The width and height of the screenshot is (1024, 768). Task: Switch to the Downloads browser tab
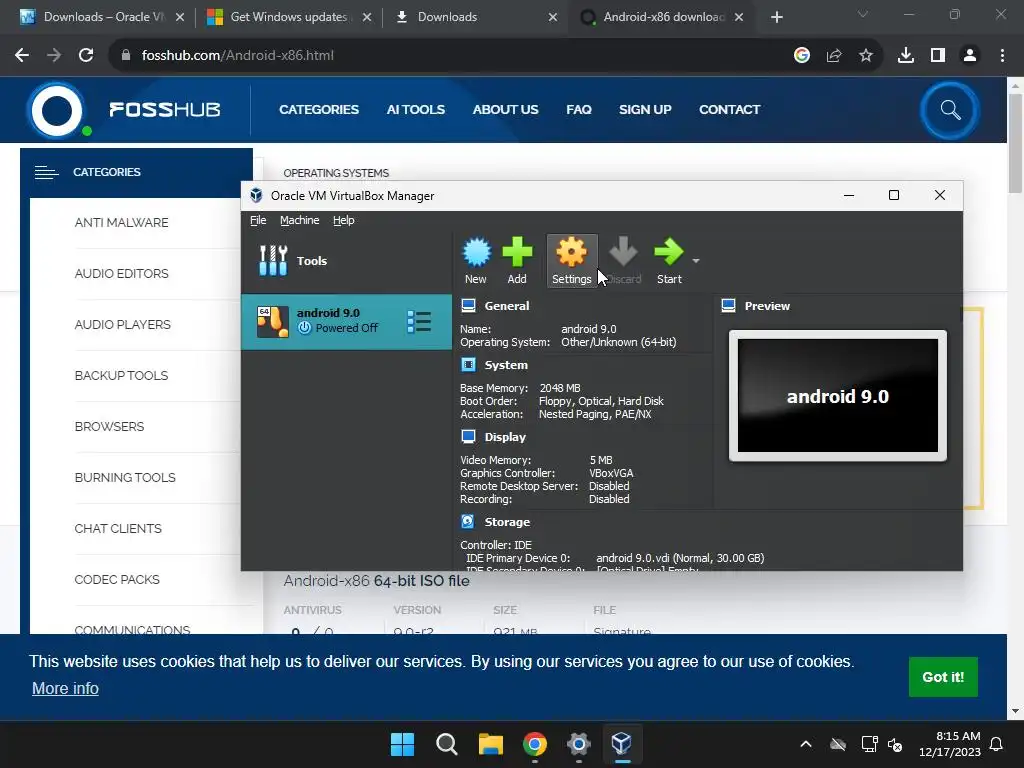click(x=477, y=17)
